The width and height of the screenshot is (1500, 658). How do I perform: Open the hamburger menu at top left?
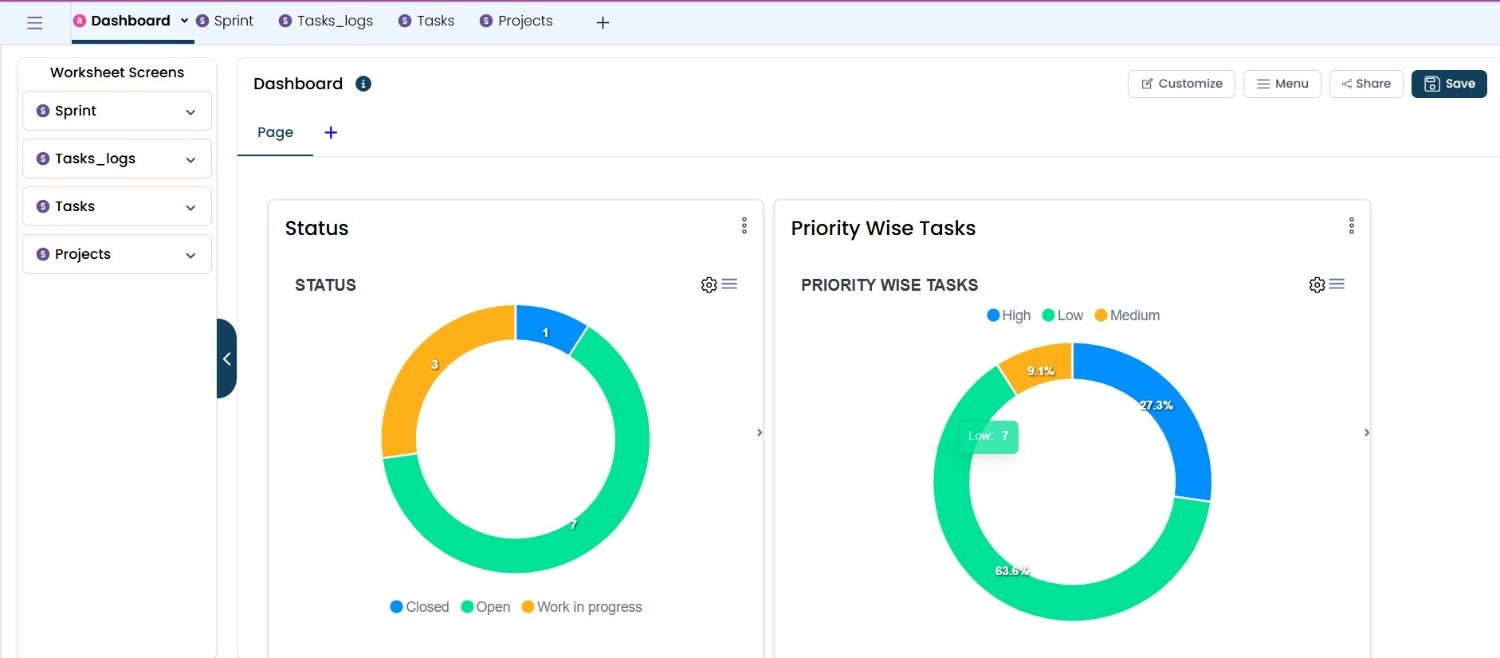35,22
